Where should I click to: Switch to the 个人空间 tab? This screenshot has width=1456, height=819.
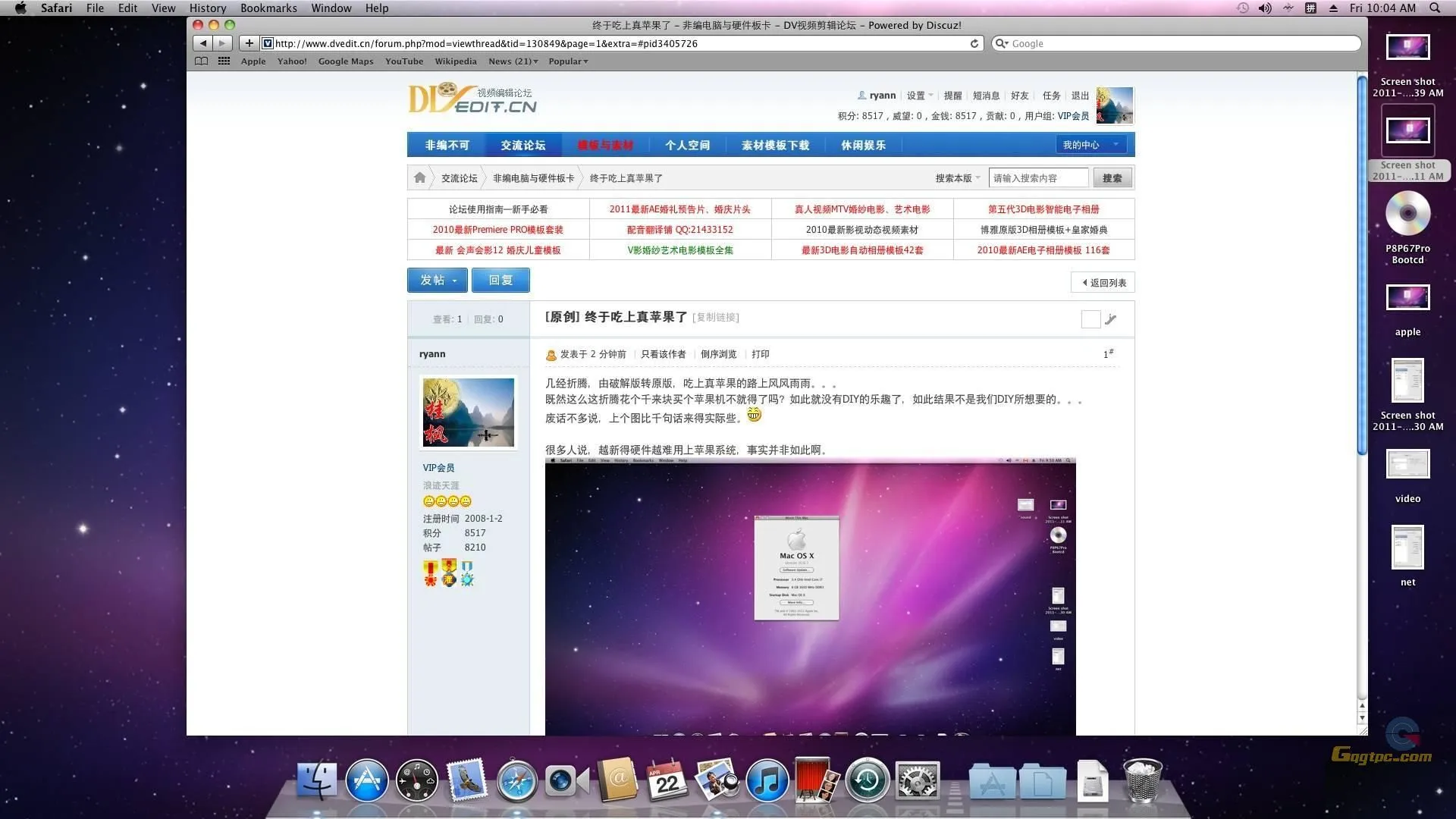(x=687, y=144)
